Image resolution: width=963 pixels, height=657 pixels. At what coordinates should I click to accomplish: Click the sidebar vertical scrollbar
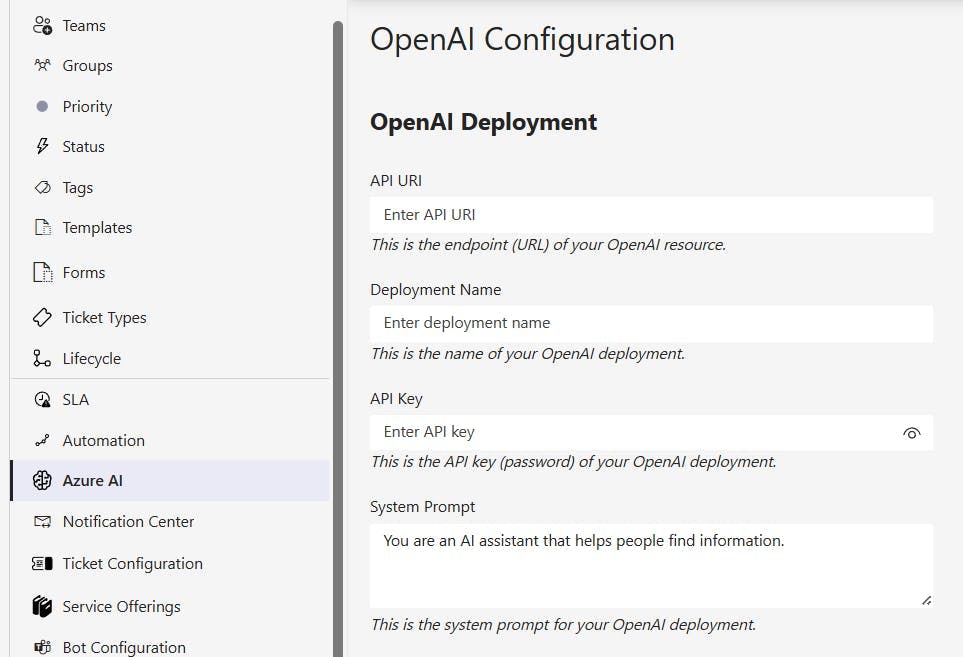click(338, 300)
